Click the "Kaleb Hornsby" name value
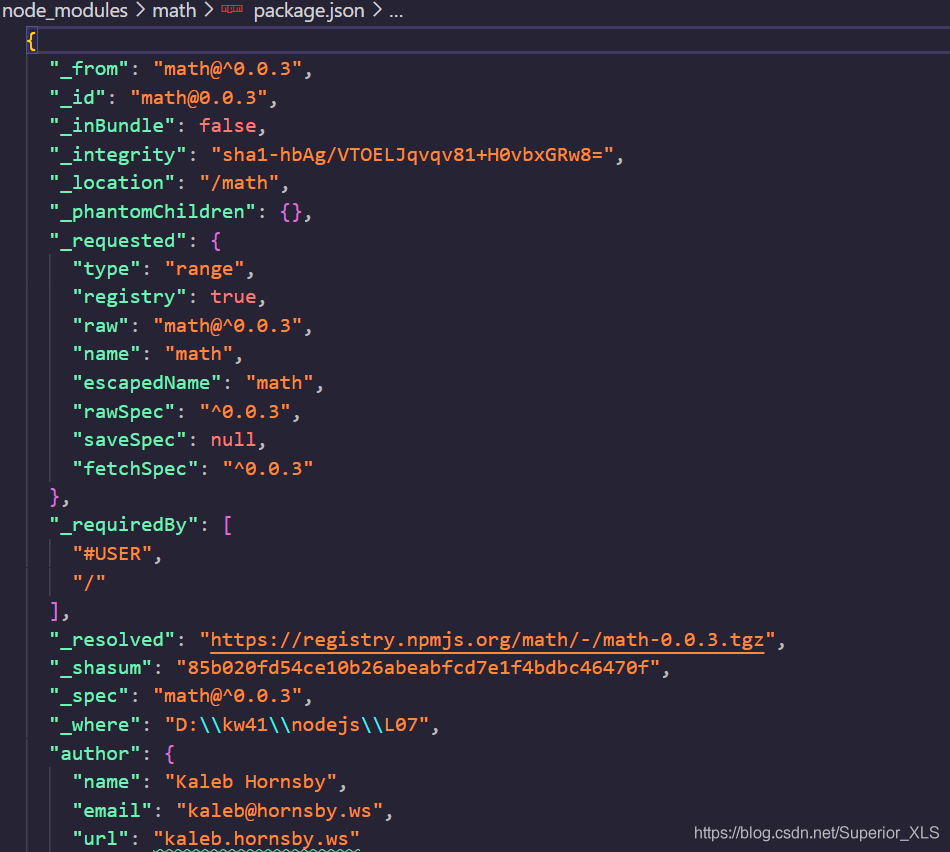Image resolution: width=950 pixels, height=852 pixels. (251, 782)
